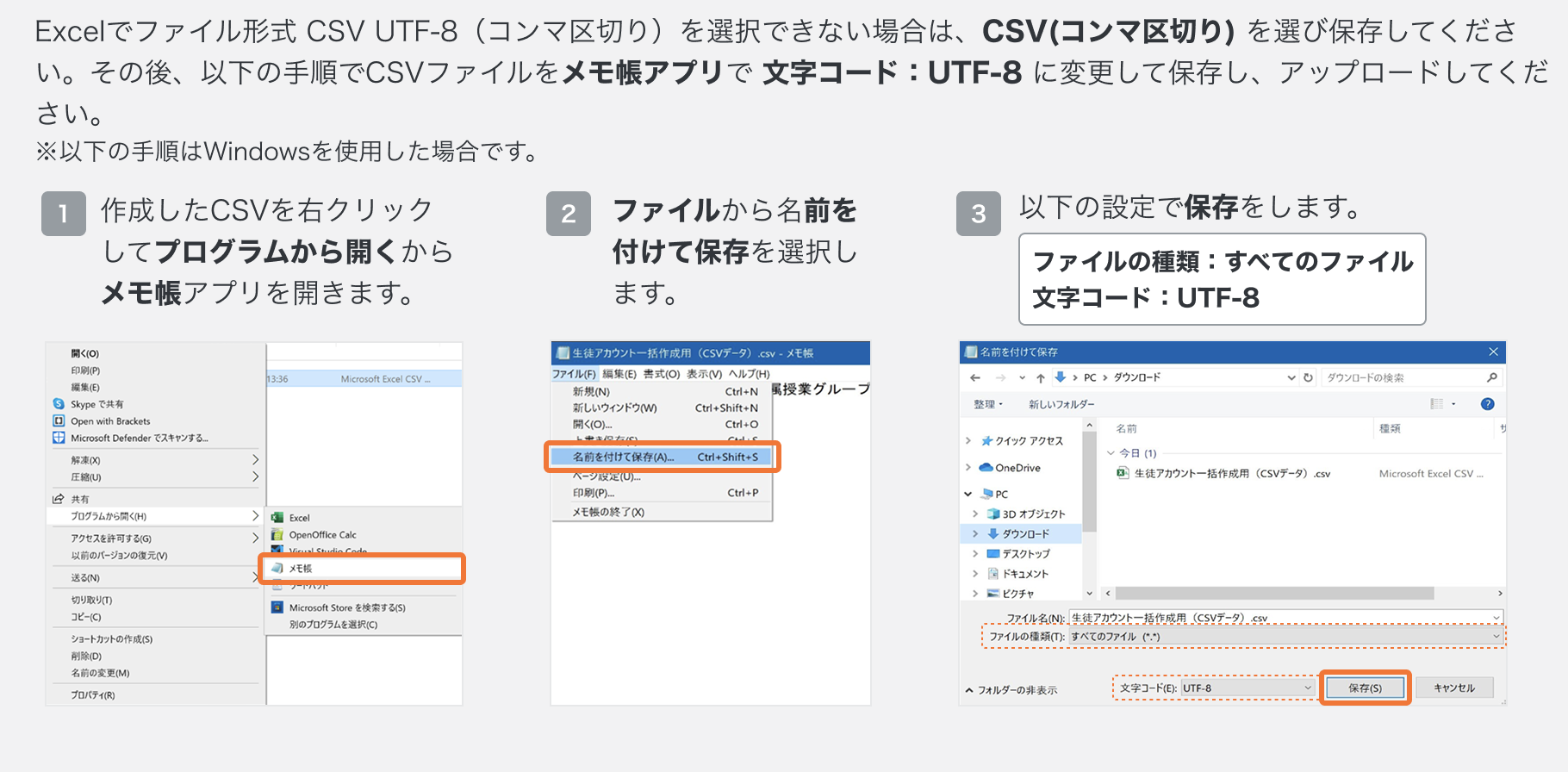Open the 整理 dropdown menu

988,404
